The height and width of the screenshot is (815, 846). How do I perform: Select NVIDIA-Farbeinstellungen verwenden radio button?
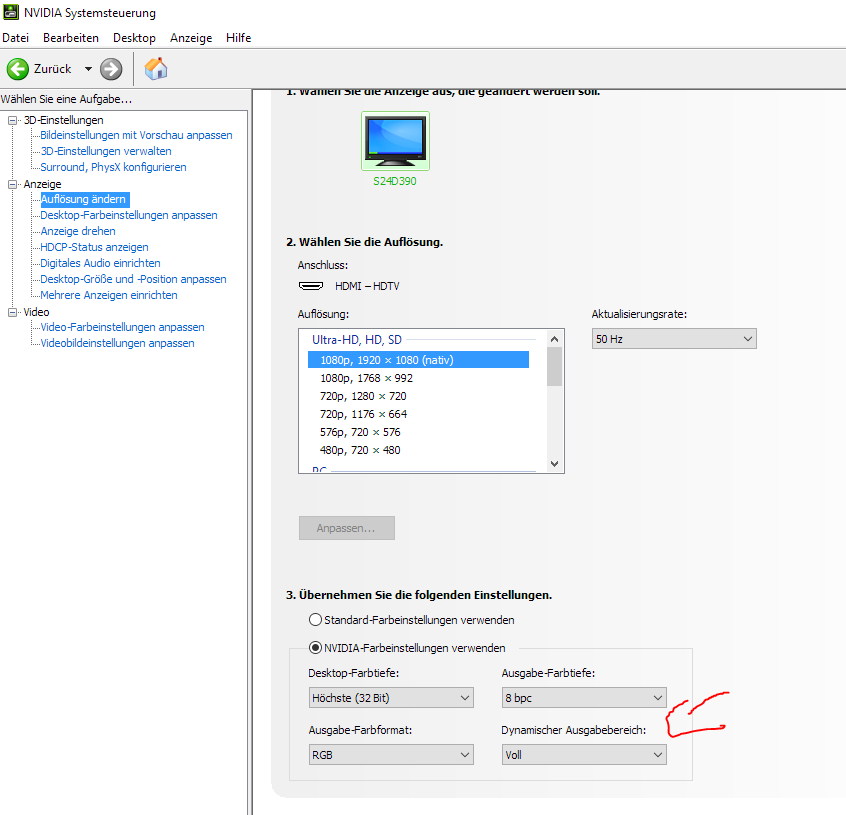point(315,648)
